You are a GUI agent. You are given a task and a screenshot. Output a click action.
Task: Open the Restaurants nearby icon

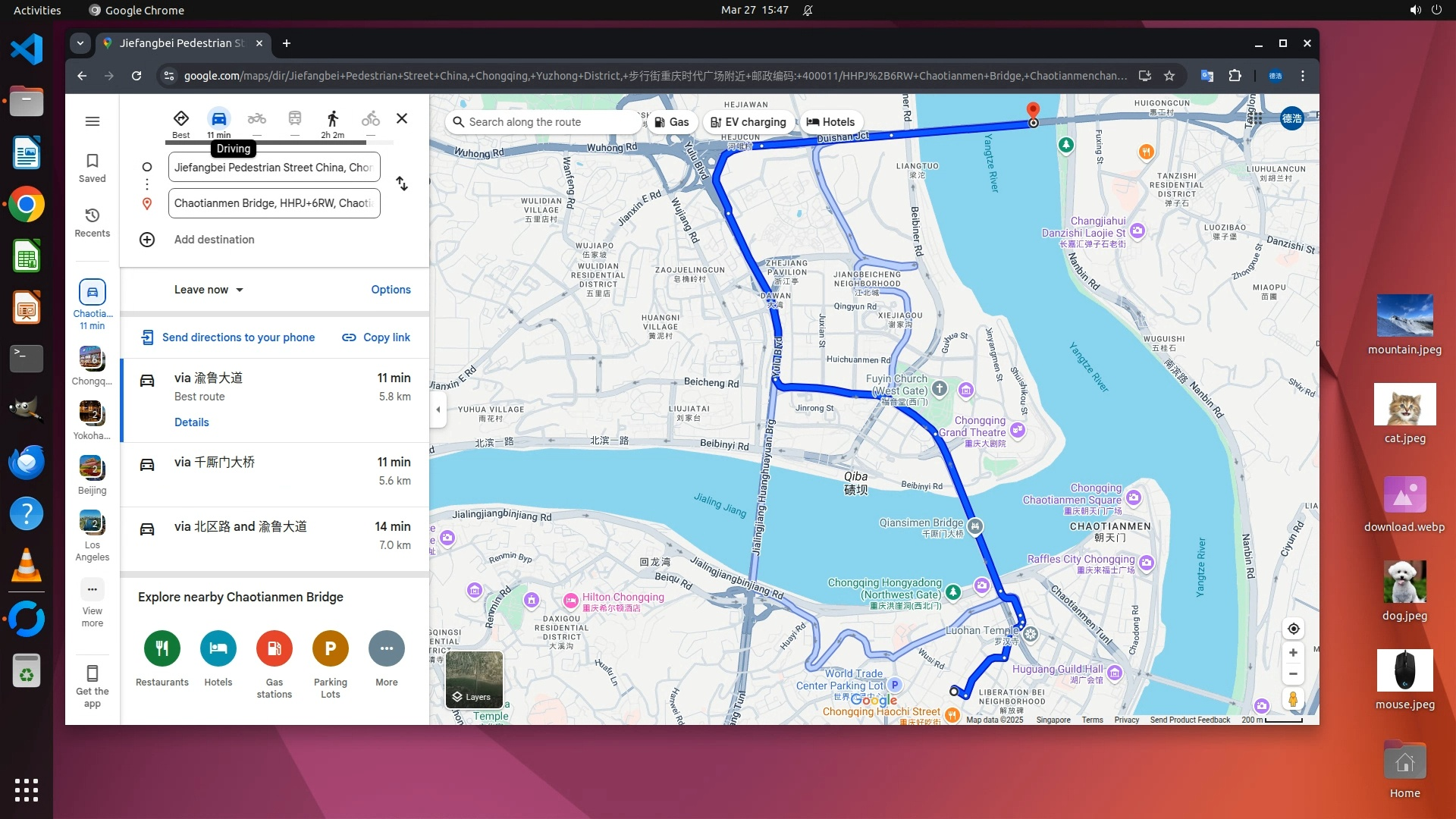point(162,649)
